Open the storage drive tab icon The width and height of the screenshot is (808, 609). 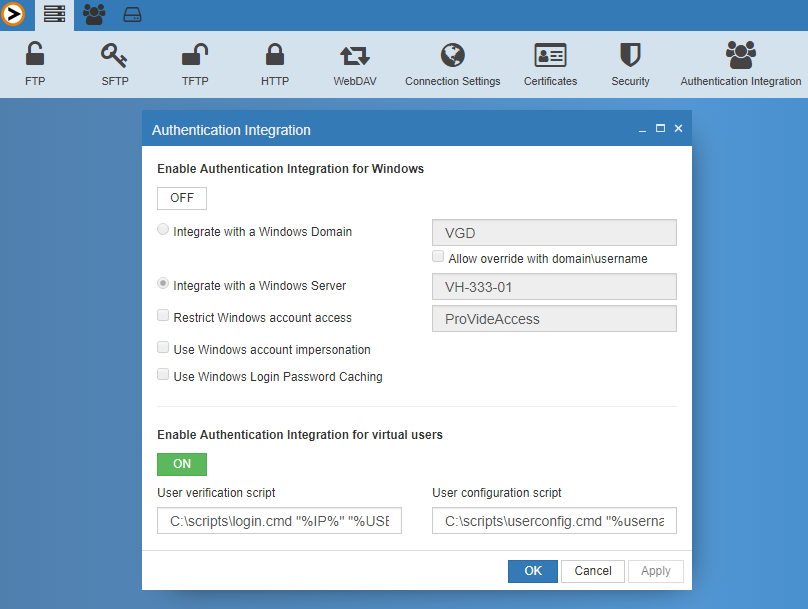pyautogui.click(x=132, y=14)
